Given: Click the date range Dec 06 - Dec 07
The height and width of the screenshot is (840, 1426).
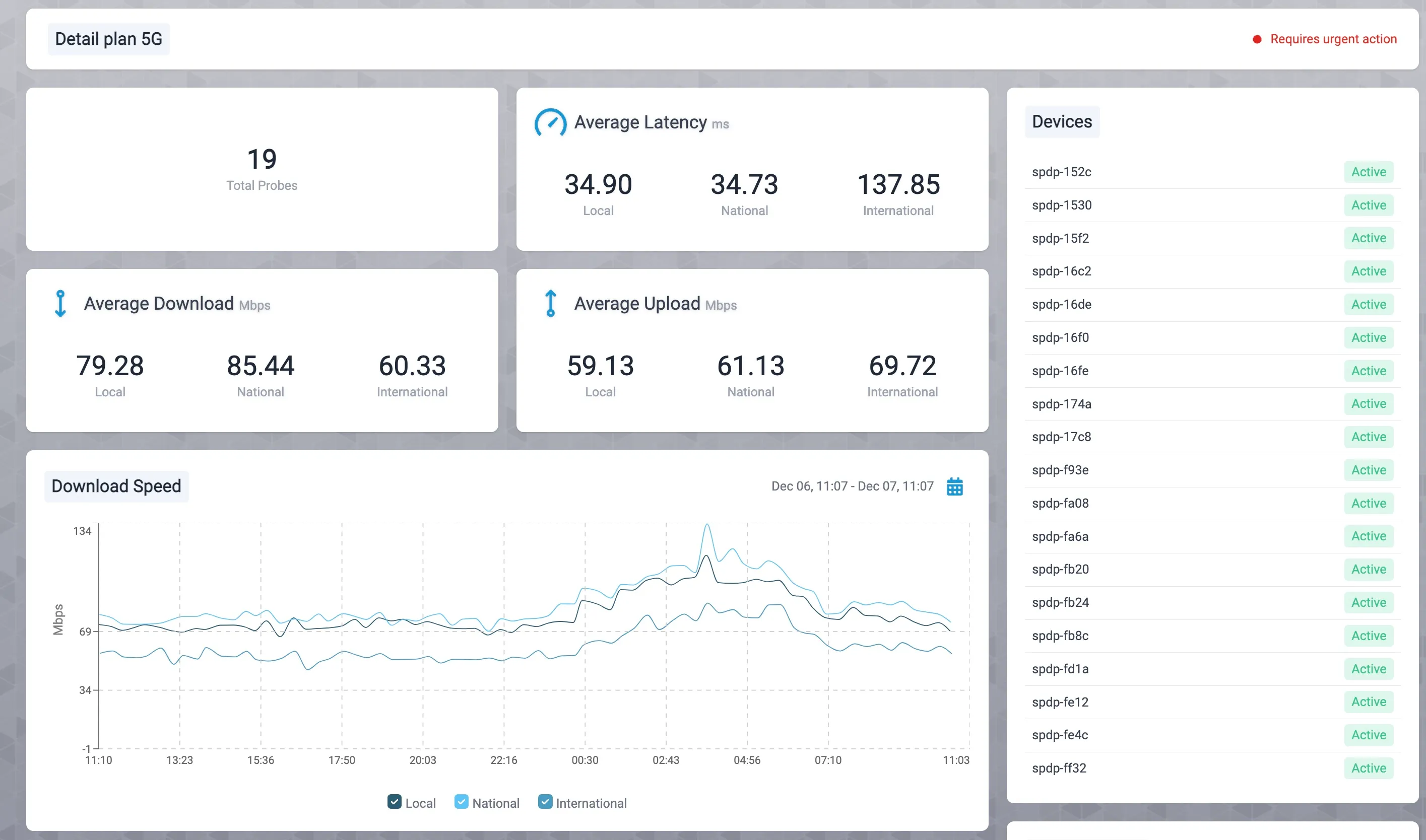Looking at the screenshot, I should (x=852, y=486).
